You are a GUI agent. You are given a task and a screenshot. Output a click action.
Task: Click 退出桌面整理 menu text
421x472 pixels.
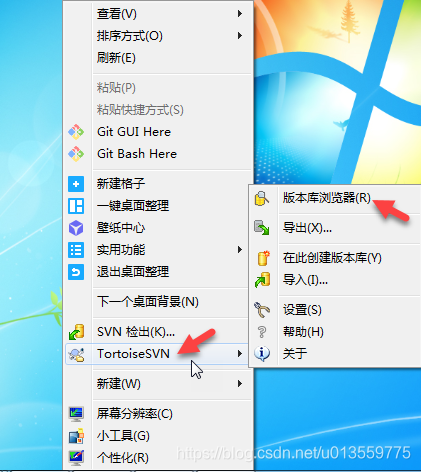tap(133, 272)
